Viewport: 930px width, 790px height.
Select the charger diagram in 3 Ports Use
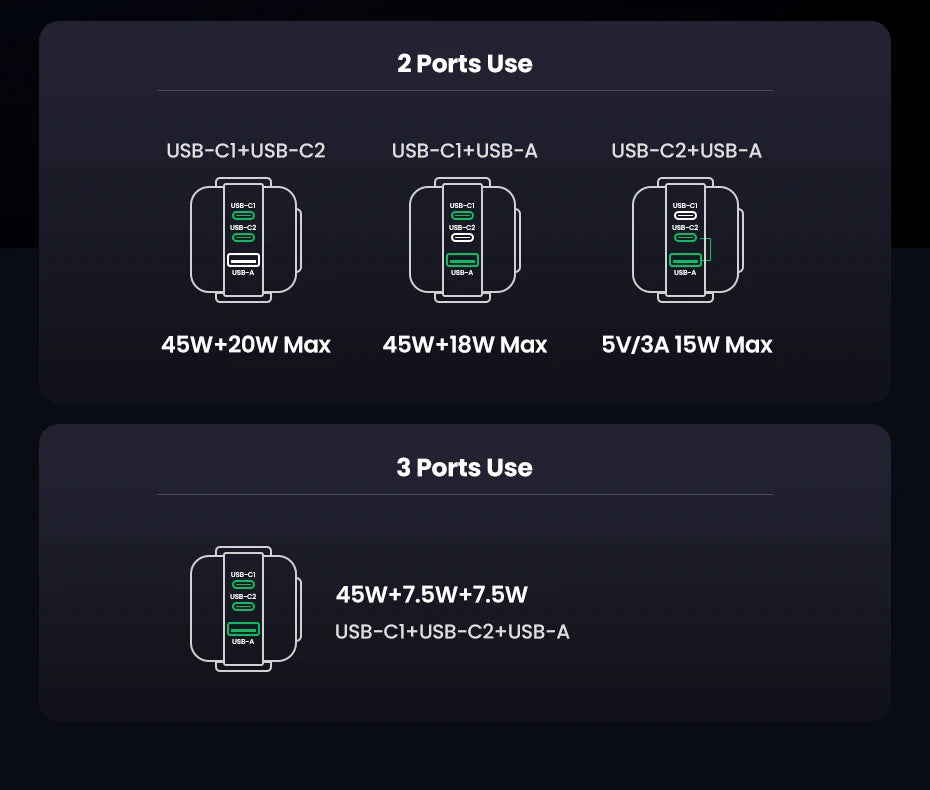click(x=244, y=609)
